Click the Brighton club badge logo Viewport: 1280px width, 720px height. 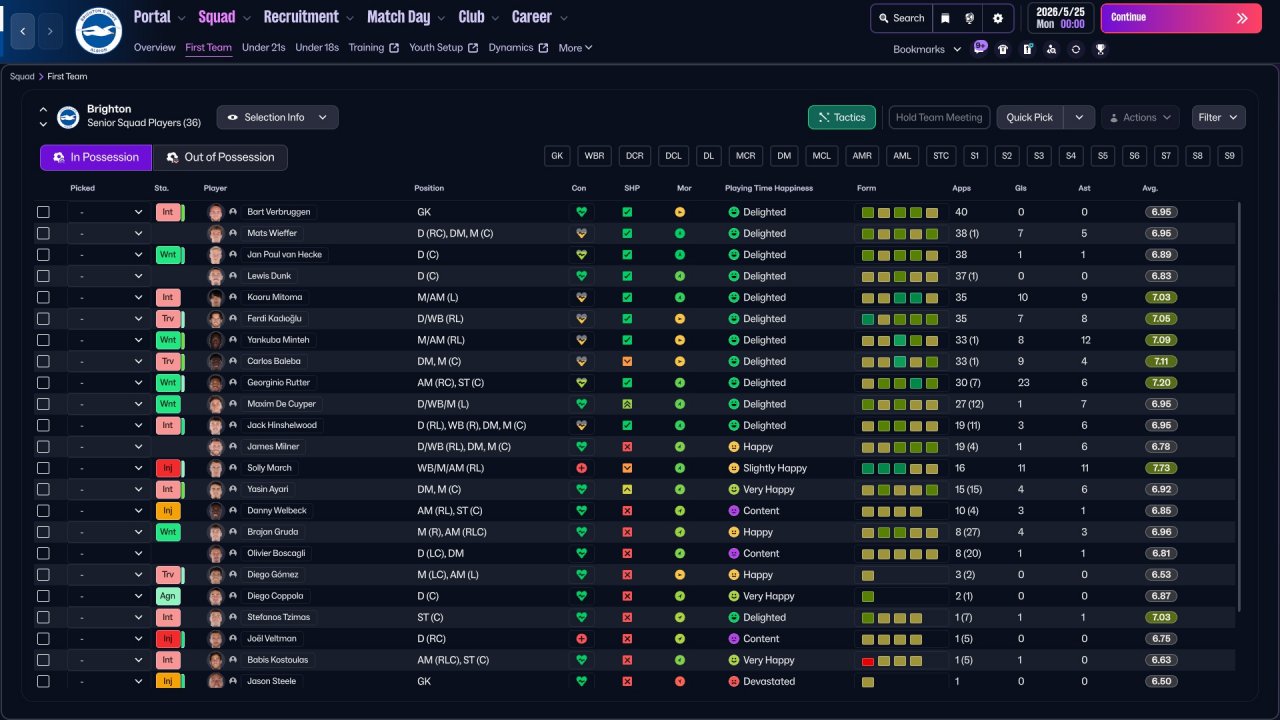click(x=98, y=31)
